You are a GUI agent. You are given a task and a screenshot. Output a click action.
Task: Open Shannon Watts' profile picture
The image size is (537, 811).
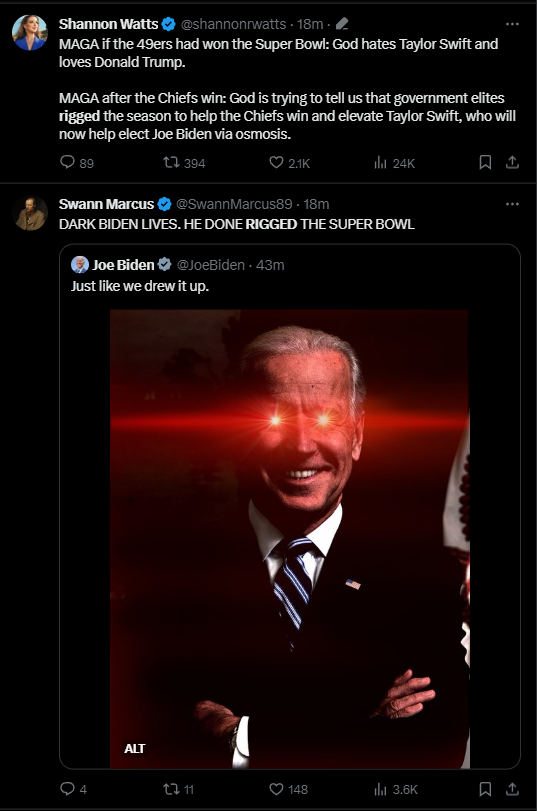pyautogui.click(x=29, y=32)
